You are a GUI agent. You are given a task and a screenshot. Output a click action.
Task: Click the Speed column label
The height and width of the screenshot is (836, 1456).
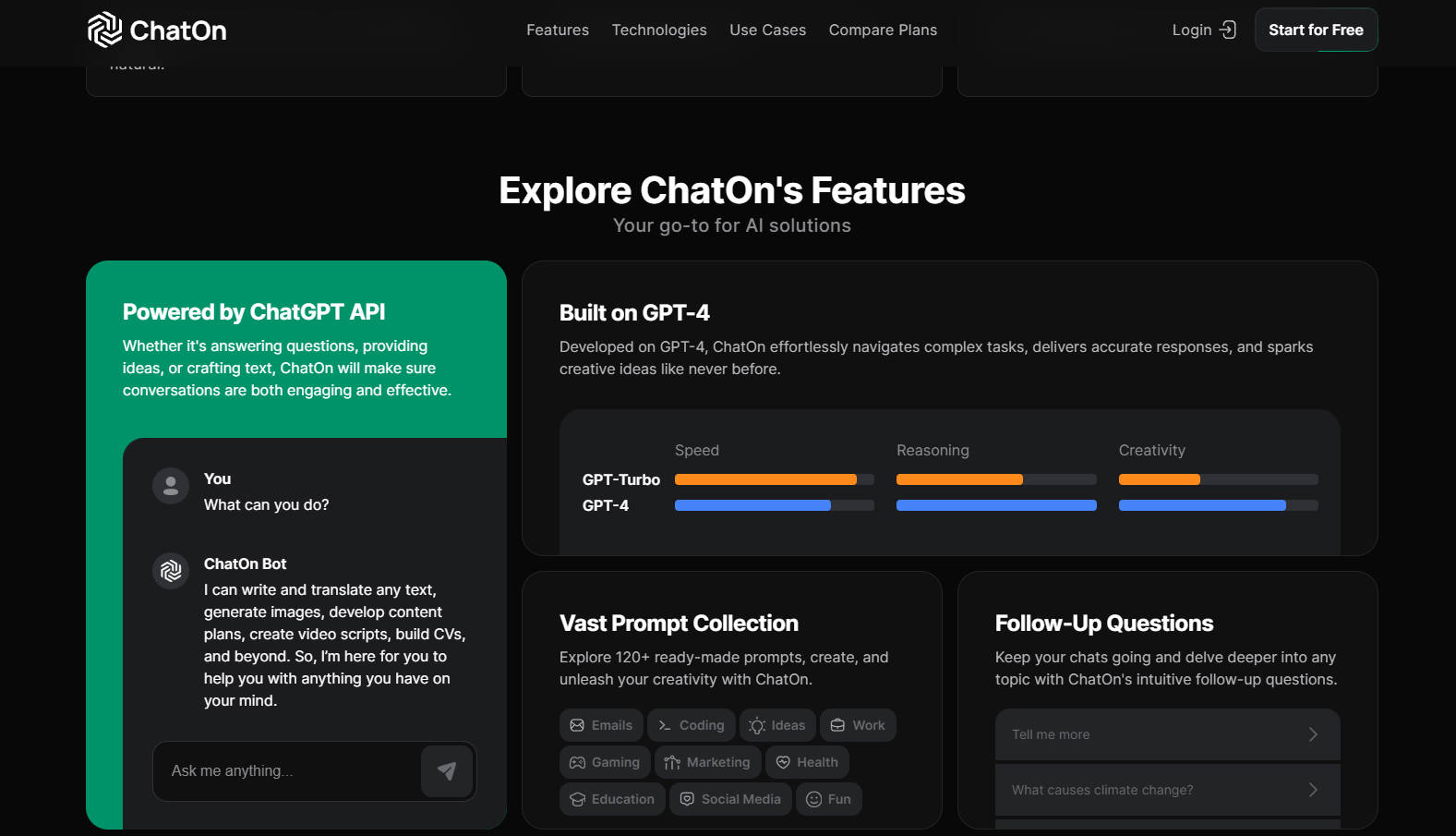click(697, 450)
